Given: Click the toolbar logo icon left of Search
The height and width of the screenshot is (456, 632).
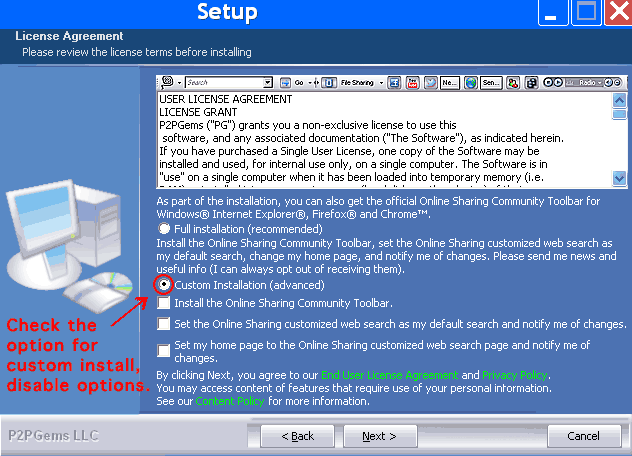Looking at the screenshot, I should tap(166, 82).
